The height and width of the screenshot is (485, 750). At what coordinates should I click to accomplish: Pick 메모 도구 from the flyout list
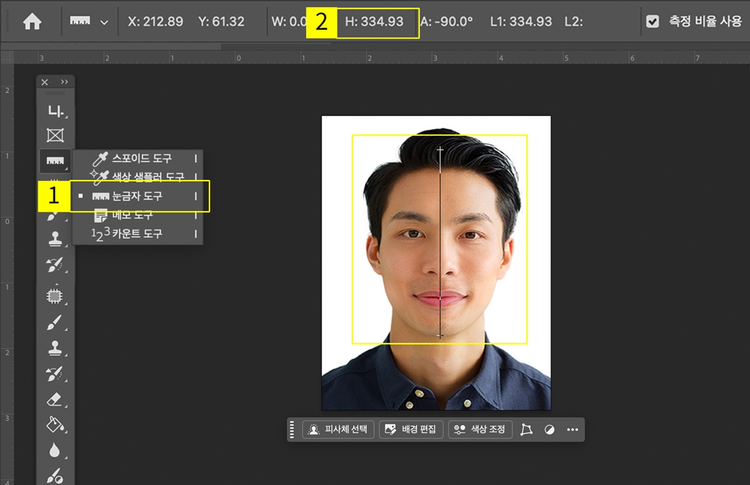131,215
